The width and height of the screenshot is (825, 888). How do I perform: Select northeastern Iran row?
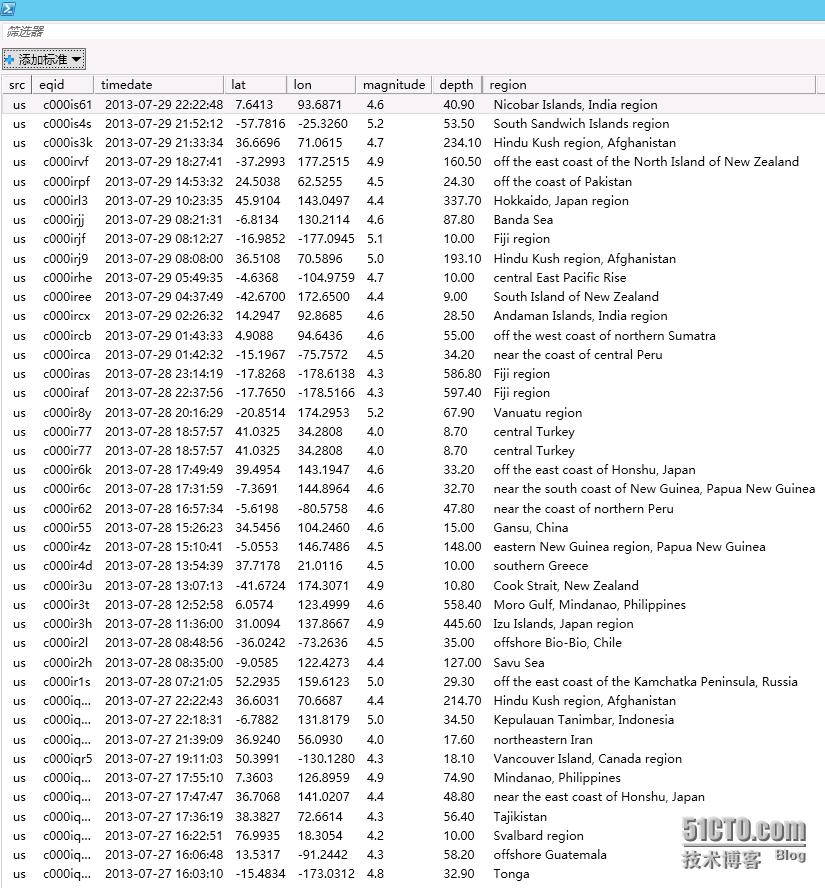[412, 740]
